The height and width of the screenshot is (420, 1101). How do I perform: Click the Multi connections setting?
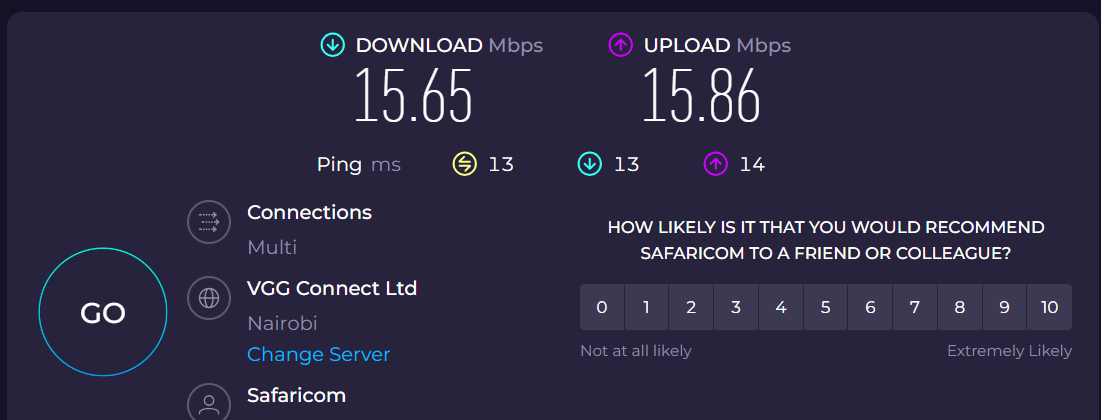click(272, 247)
